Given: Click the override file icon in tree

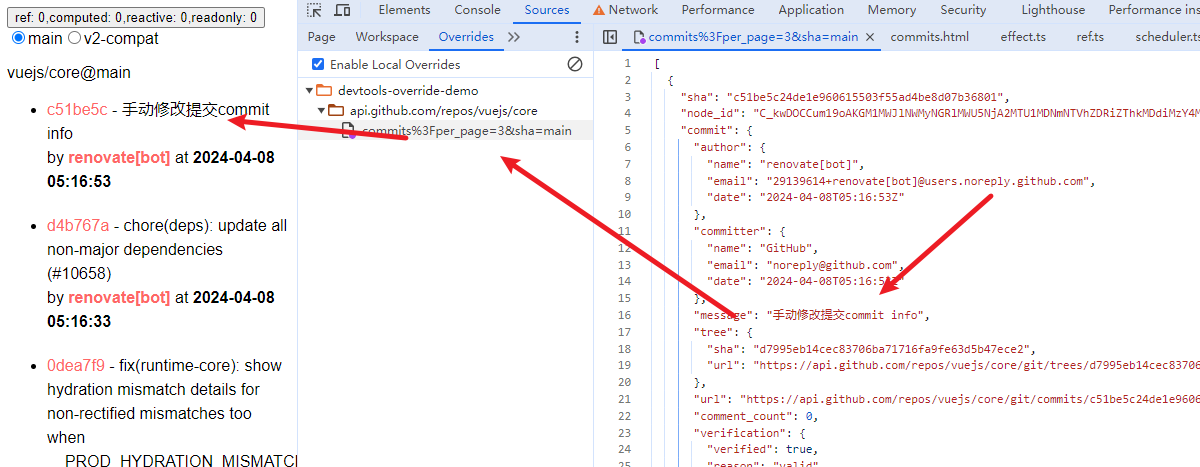Looking at the screenshot, I should [x=348, y=131].
